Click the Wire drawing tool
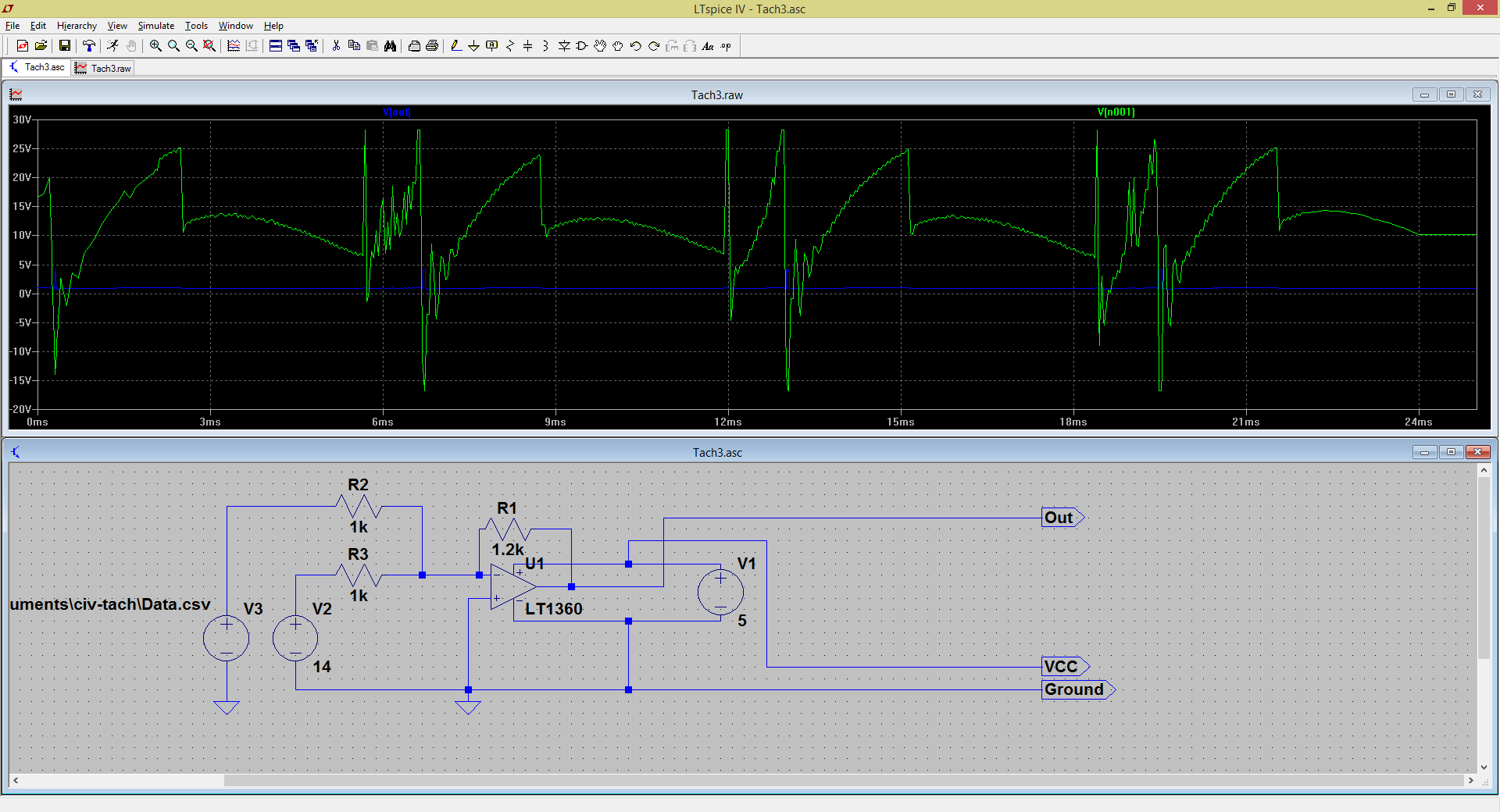The width and height of the screenshot is (1500, 812). (x=455, y=46)
